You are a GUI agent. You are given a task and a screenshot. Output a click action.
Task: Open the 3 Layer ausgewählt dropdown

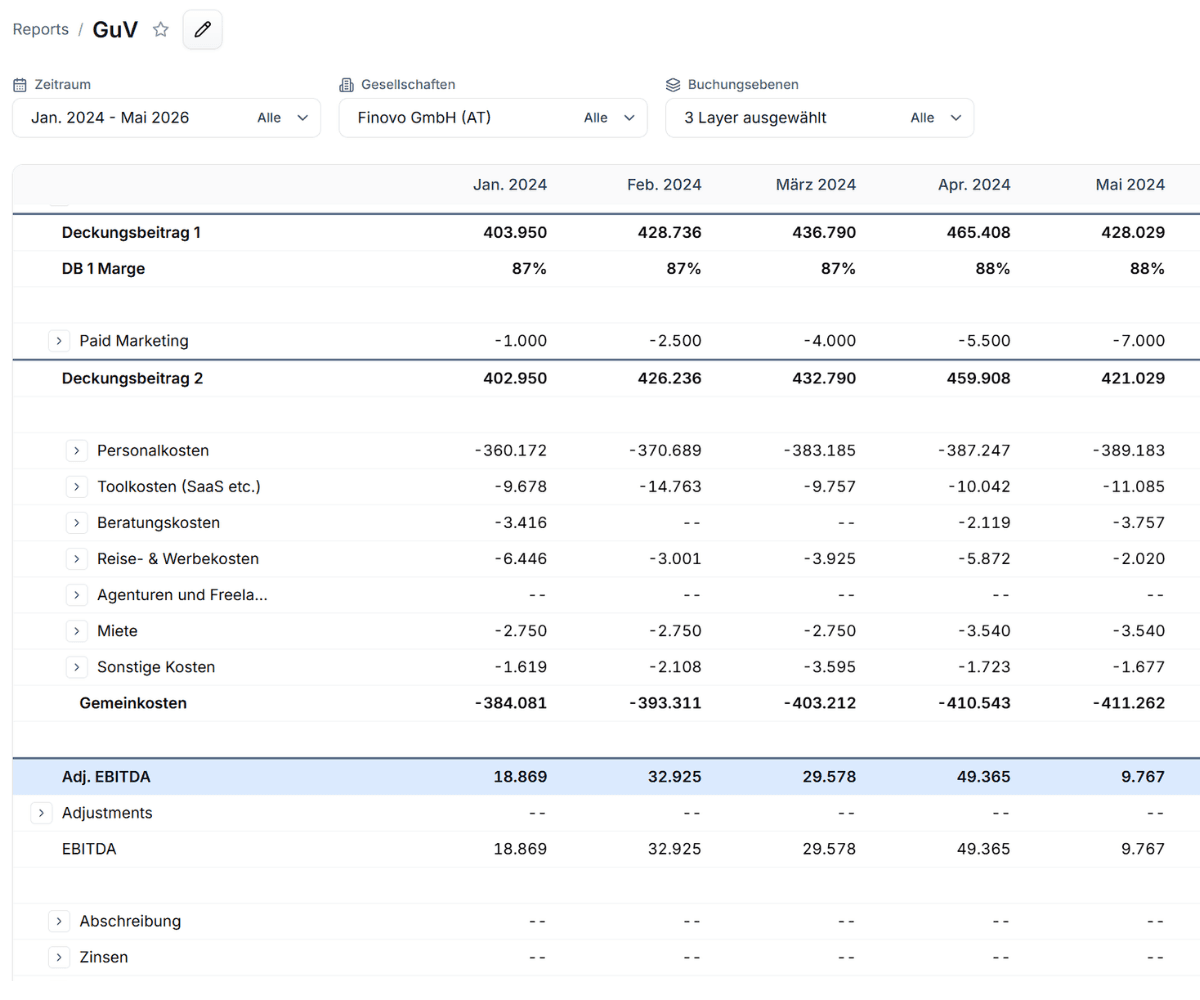(820, 118)
